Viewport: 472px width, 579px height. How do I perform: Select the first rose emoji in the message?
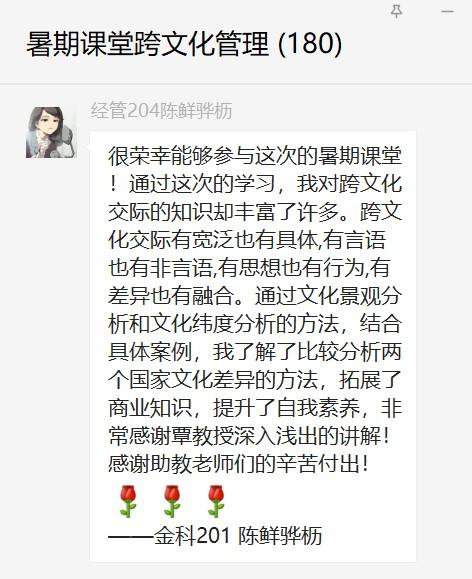128,501
